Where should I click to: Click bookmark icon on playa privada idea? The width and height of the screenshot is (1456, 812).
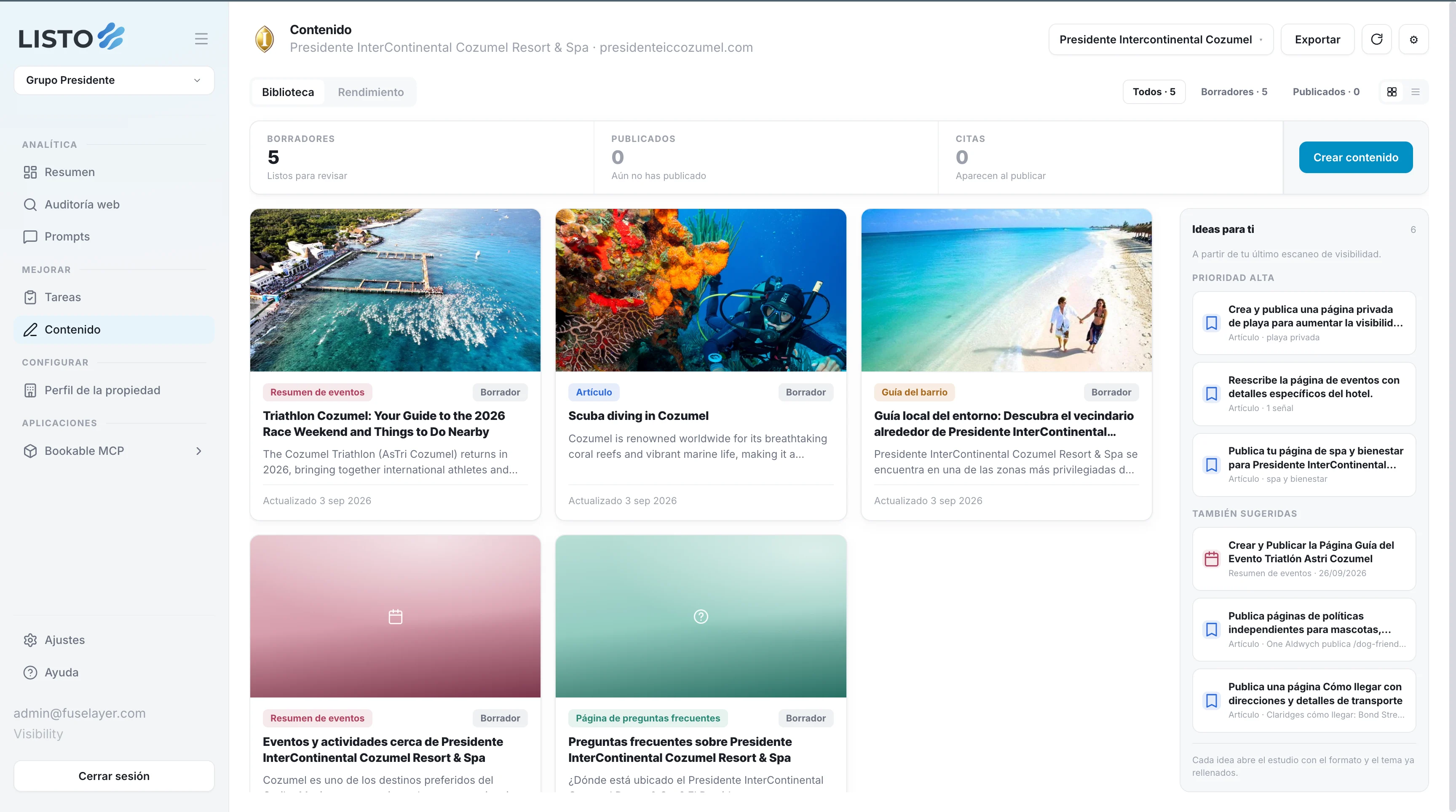point(1211,323)
